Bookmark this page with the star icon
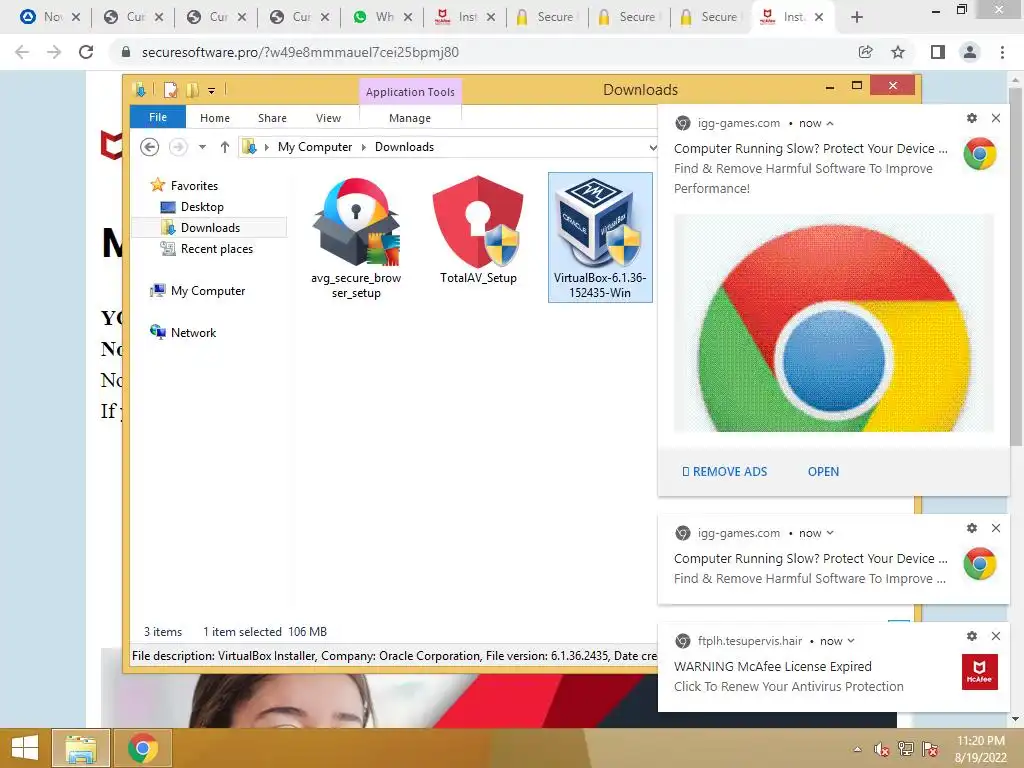 [898, 52]
